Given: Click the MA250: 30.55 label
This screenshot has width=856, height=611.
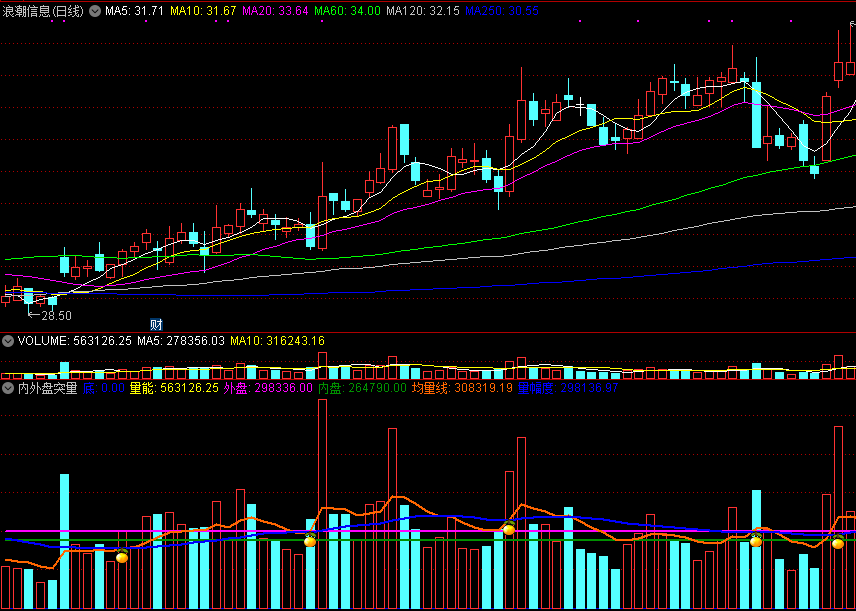Looking at the screenshot, I should [503, 11].
